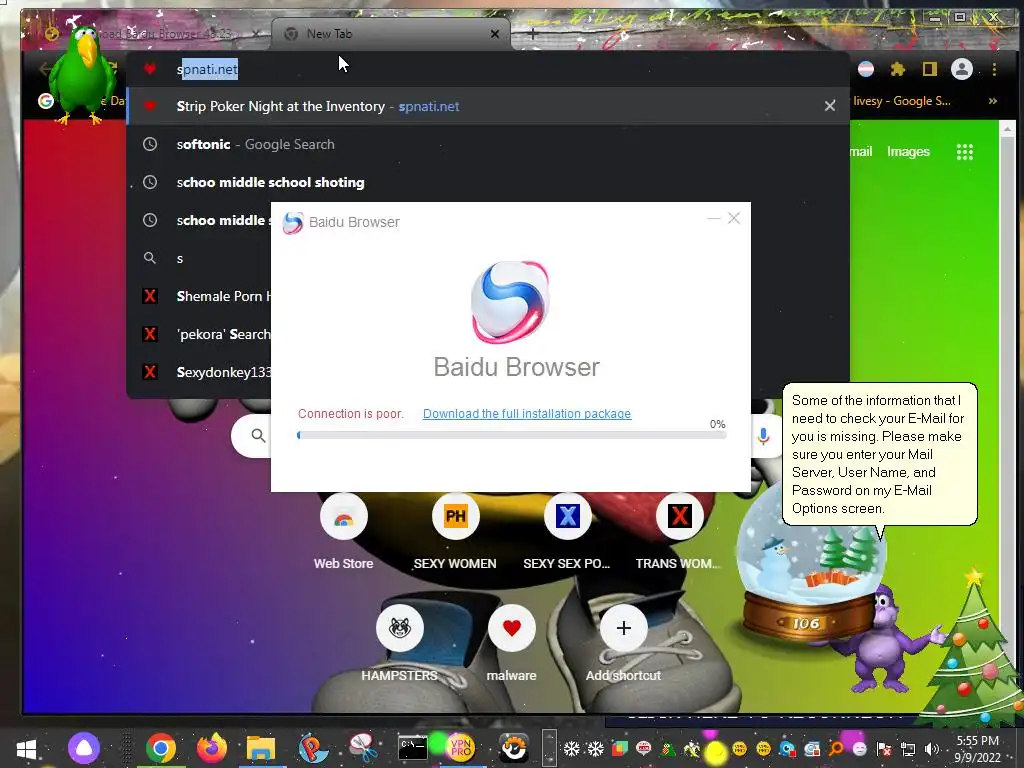
Task: Open the VPN PRO taskbar icon
Action: (461, 748)
